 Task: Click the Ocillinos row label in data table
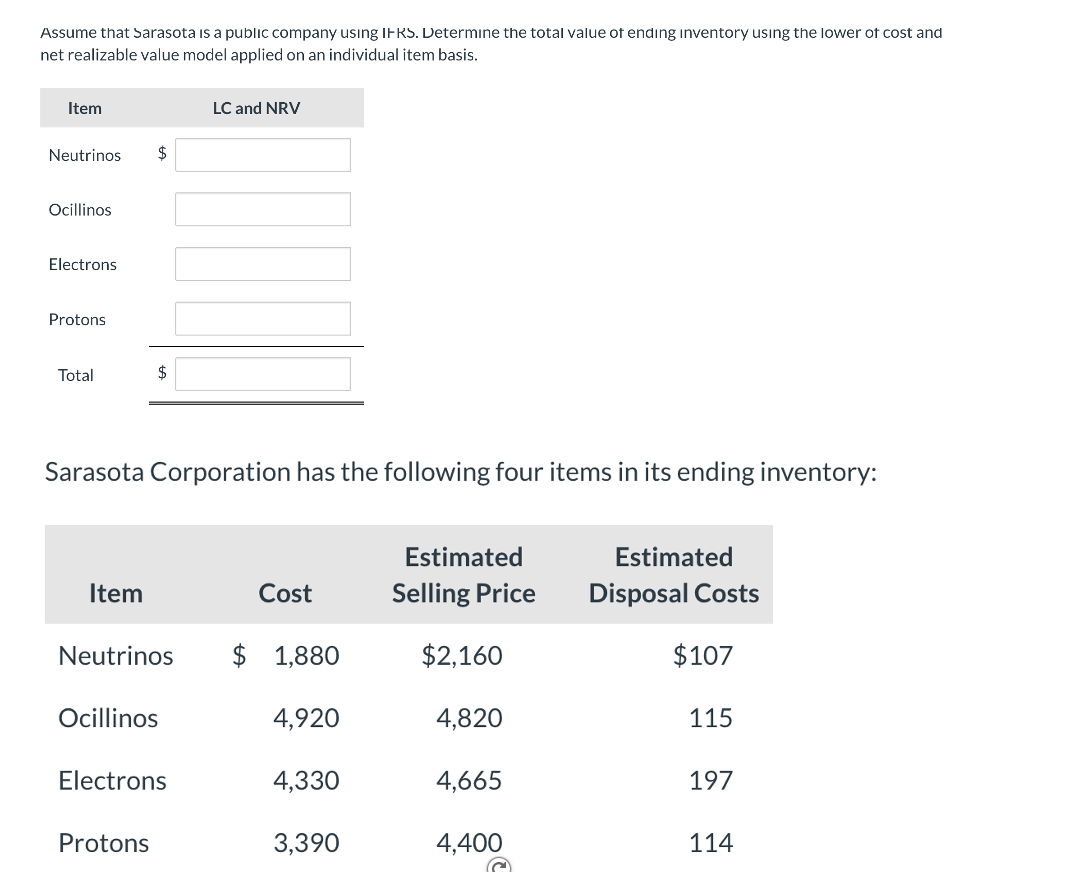pyautogui.click(x=108, y=718)
